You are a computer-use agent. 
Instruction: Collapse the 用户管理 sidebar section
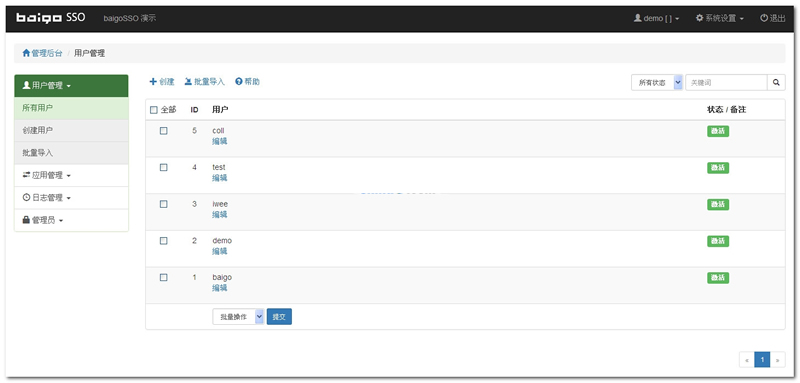coord(71,86)
